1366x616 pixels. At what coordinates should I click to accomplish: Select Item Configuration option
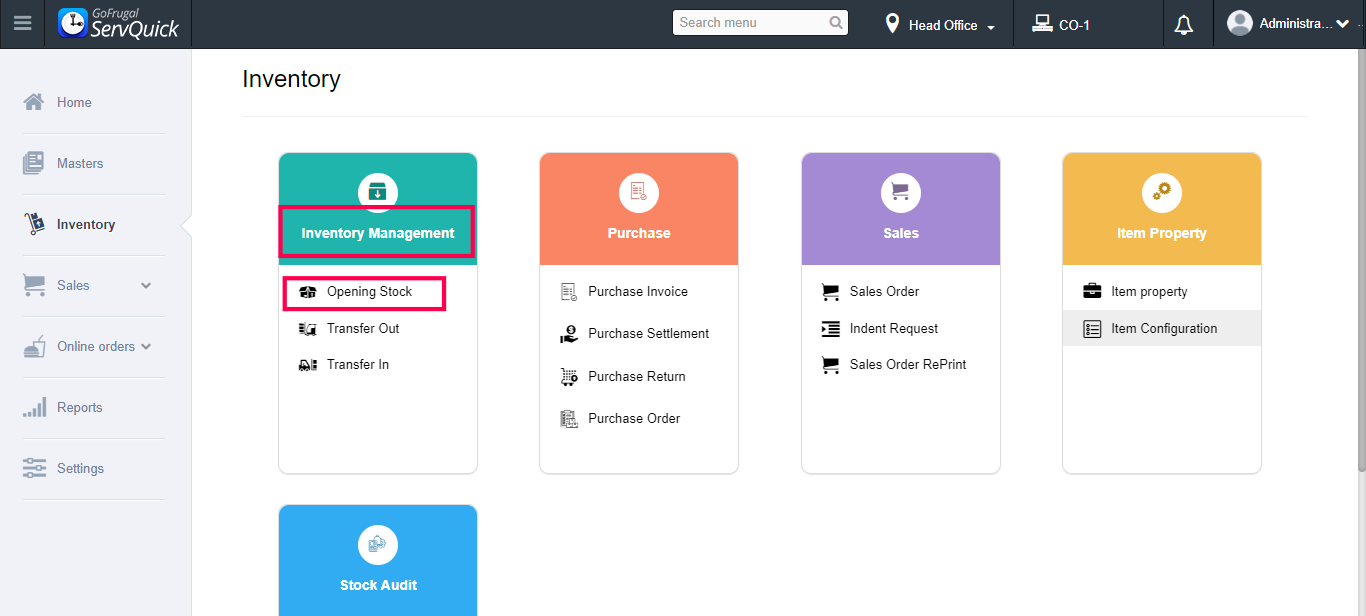coord(1164,328)
